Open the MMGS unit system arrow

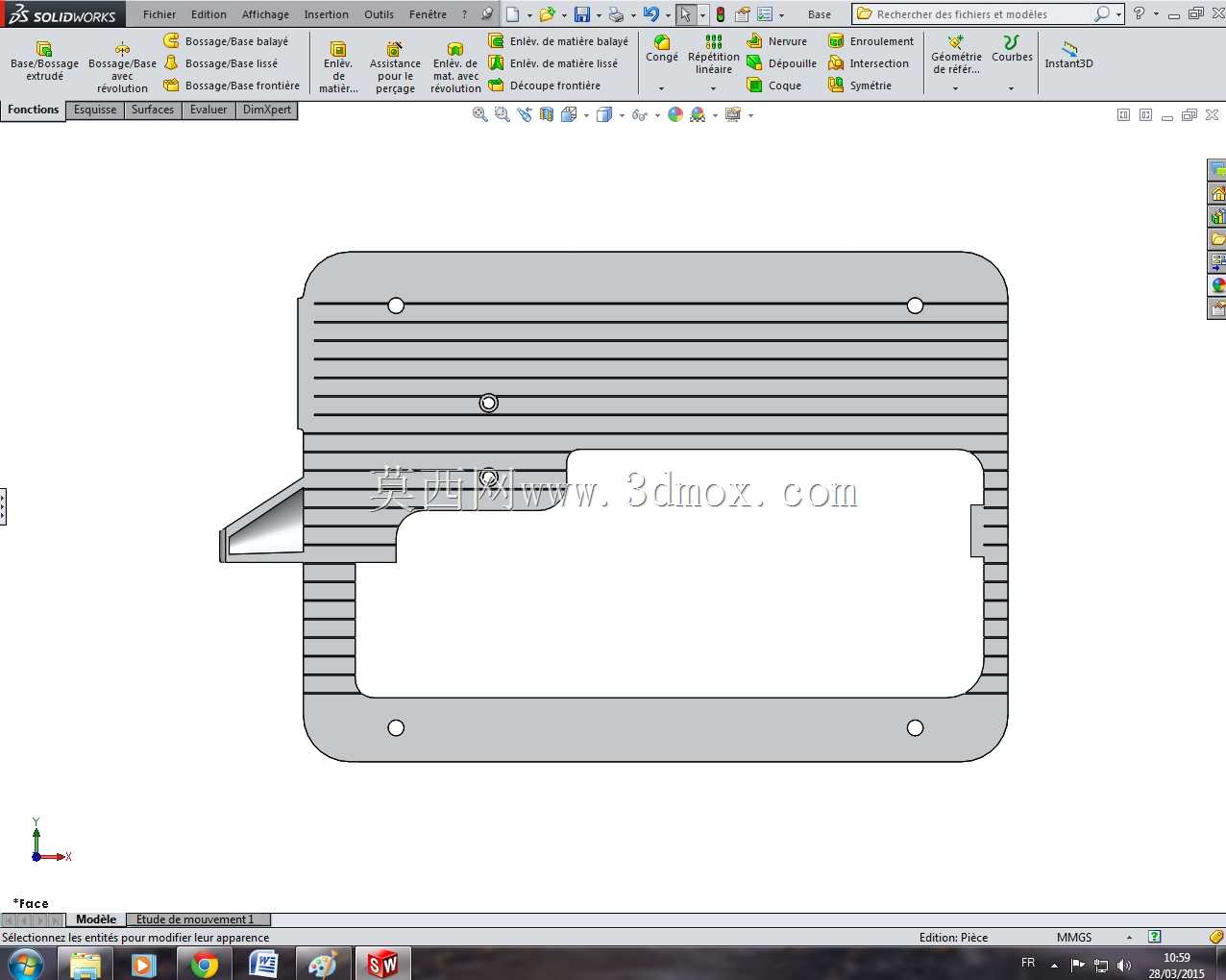point(1129,937)
